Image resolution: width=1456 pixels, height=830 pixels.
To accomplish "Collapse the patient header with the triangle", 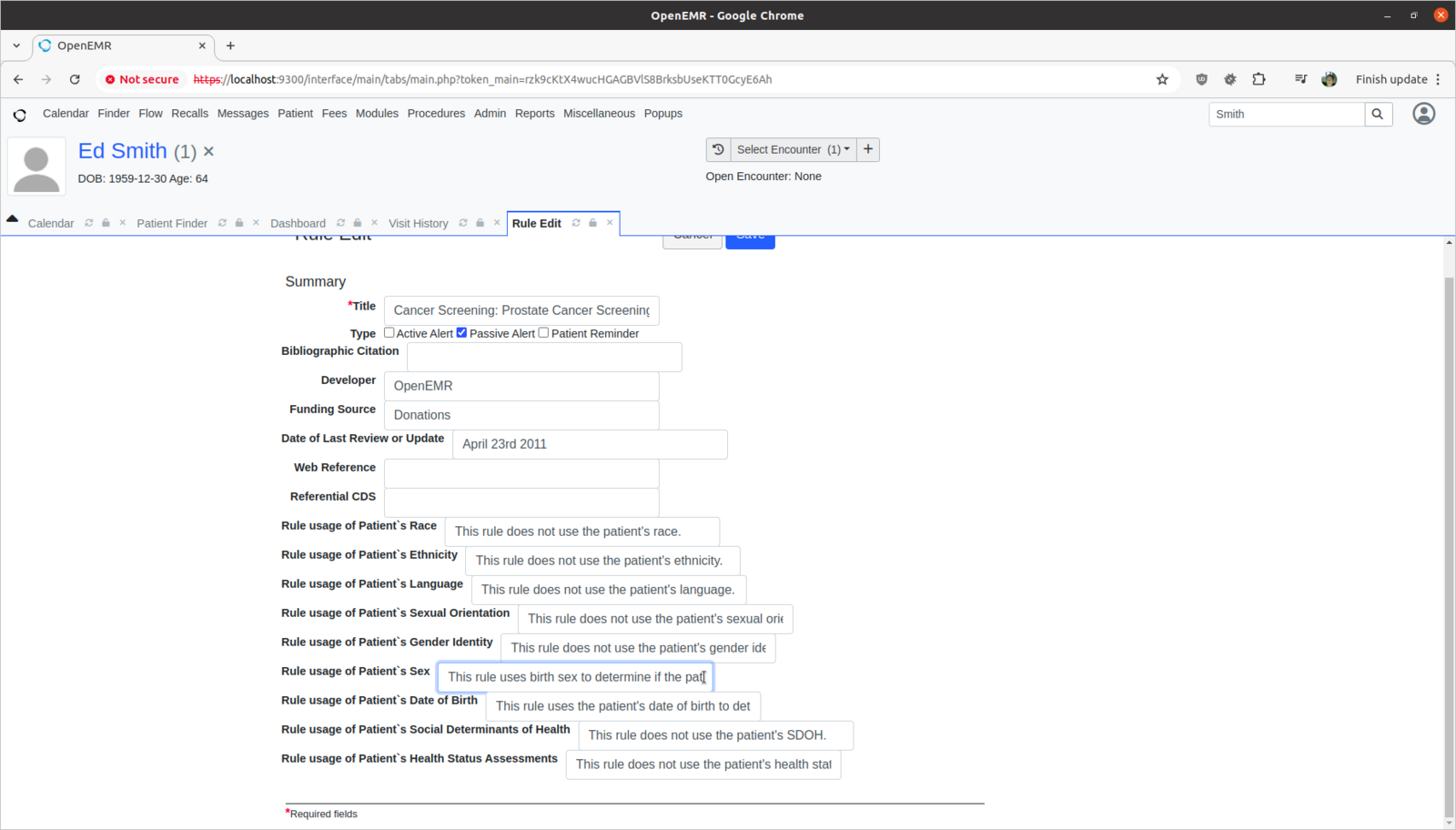I will pyautogui.click(x=13, y=218).
